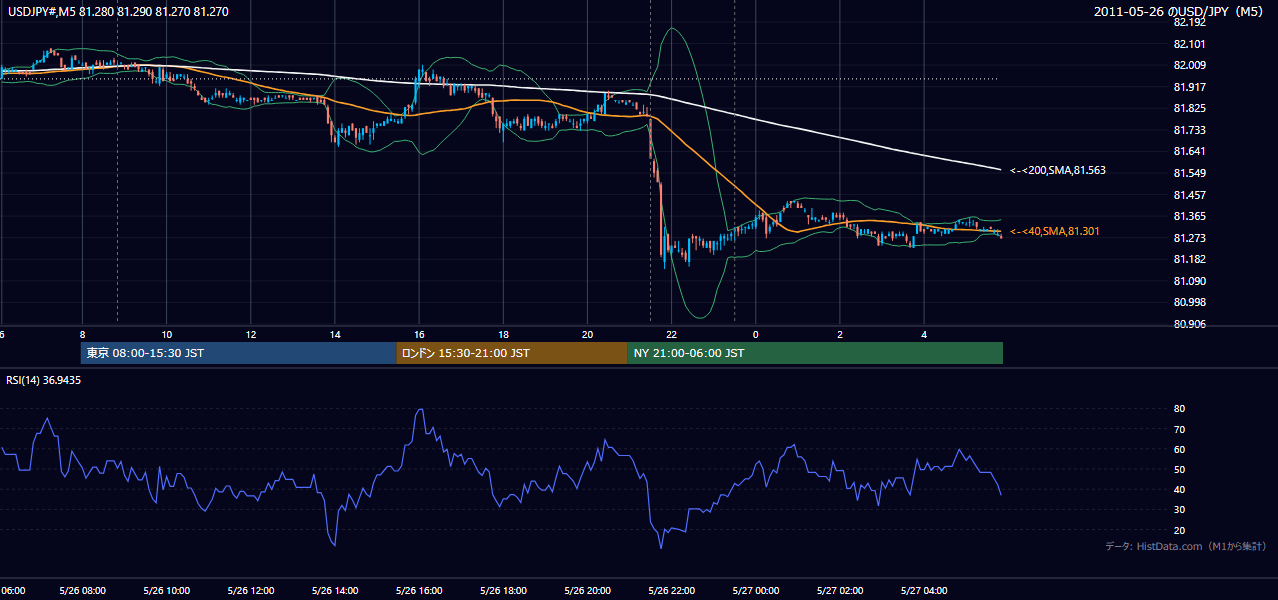This screenshot has width=1278, height=600.
Task: Click price axis value 81.365
Action: click(1189, 216)
